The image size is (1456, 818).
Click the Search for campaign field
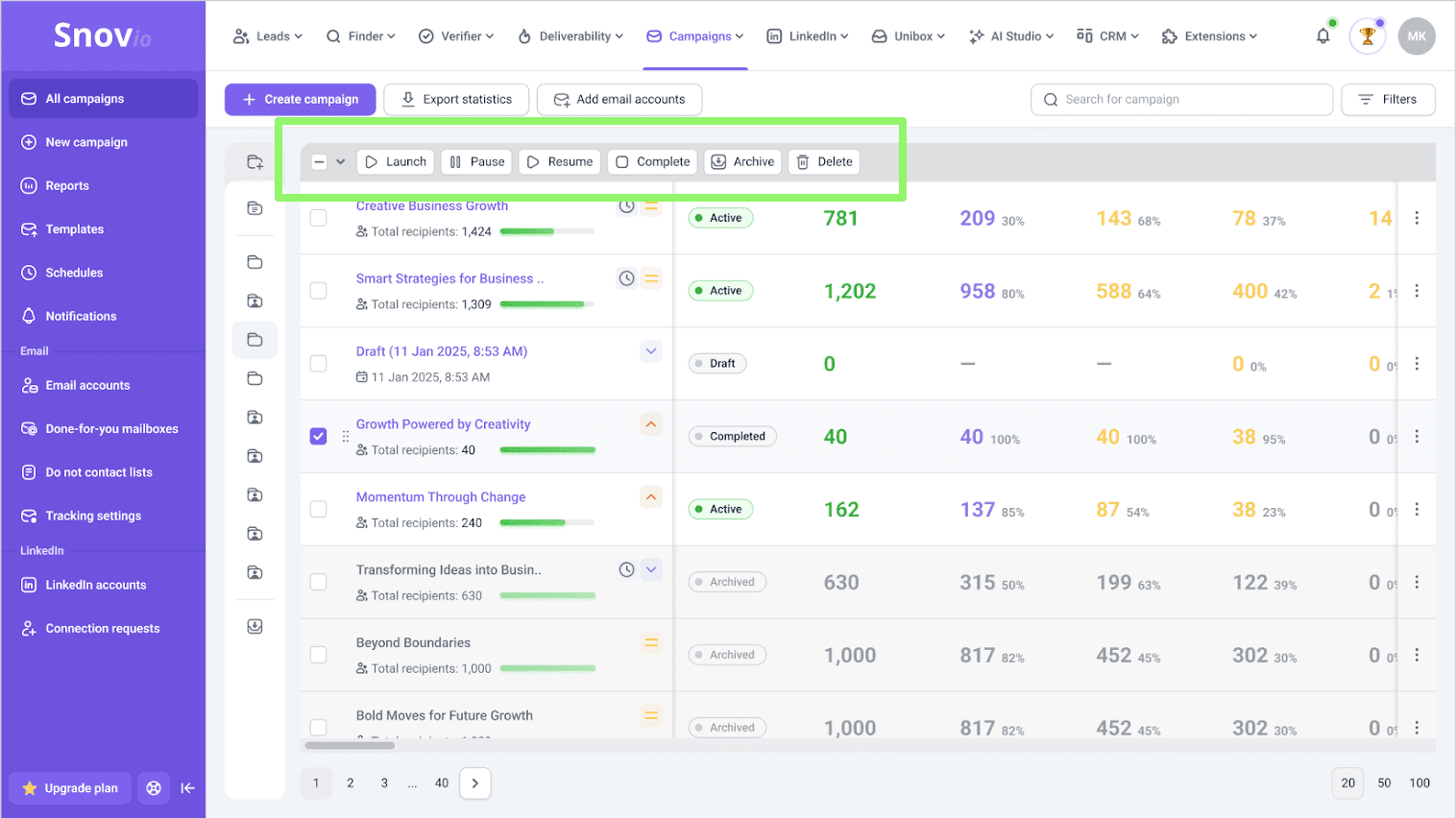click(1181, 100)
